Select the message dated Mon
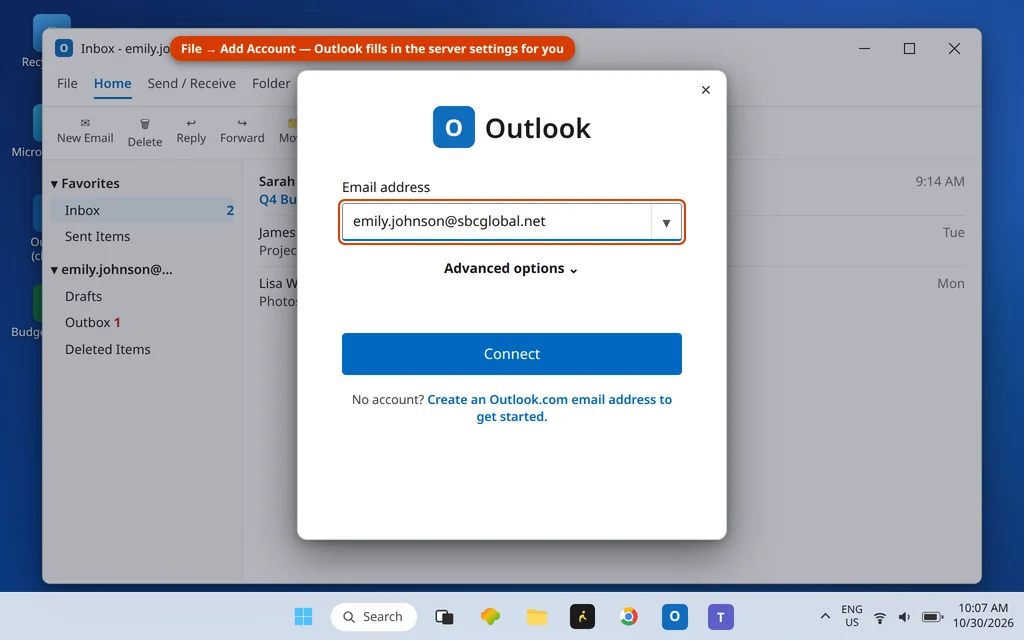 pos(611,292)
